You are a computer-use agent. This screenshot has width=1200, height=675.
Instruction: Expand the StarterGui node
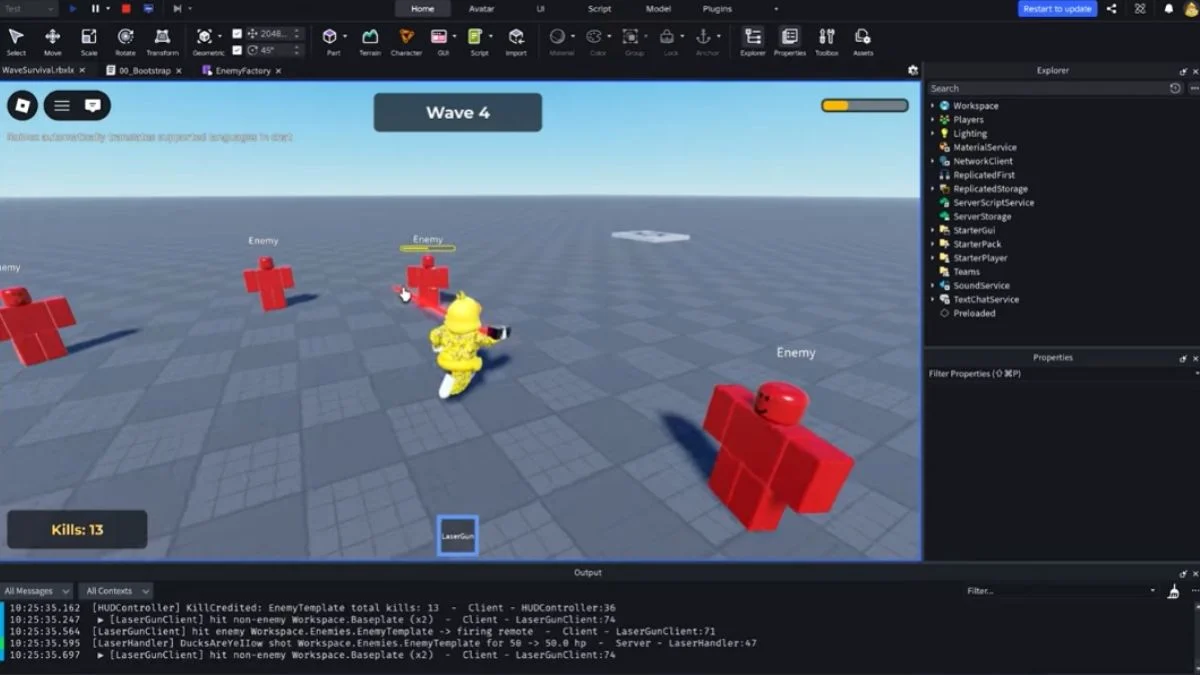coord(933,230)
